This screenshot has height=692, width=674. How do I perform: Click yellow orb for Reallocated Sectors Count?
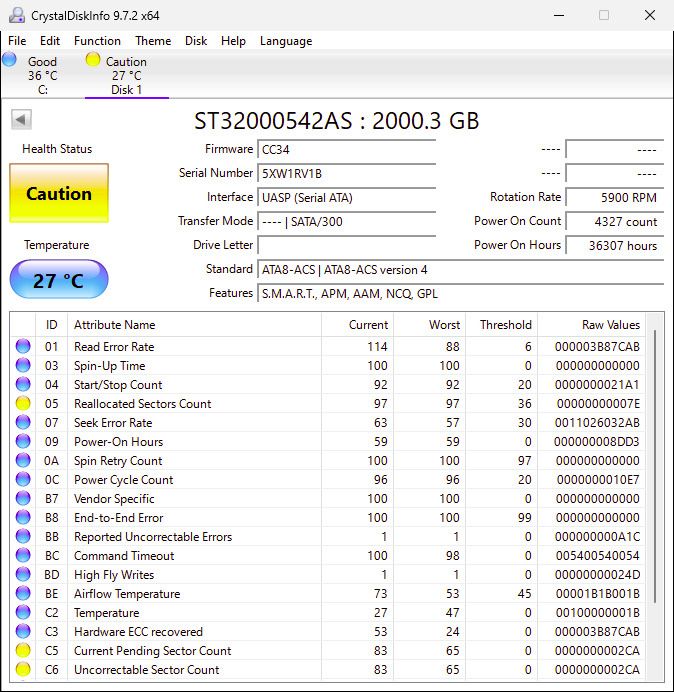pyautogui.click(x=23, y=403)
